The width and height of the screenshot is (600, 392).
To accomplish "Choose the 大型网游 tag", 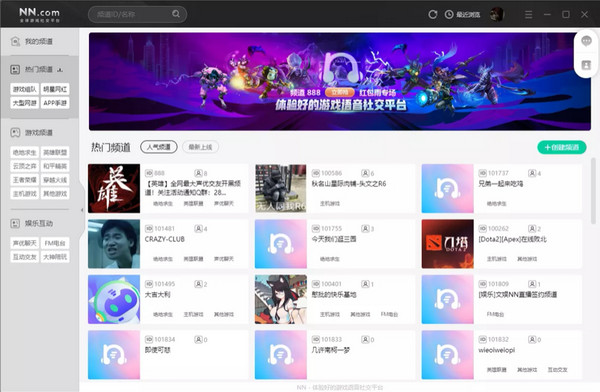I will click(x=24, y=103).
